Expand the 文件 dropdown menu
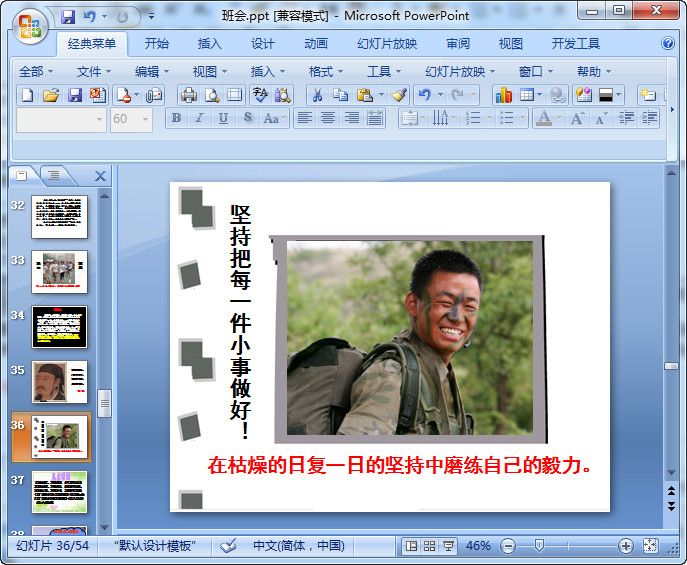 (x=94, y=71)
